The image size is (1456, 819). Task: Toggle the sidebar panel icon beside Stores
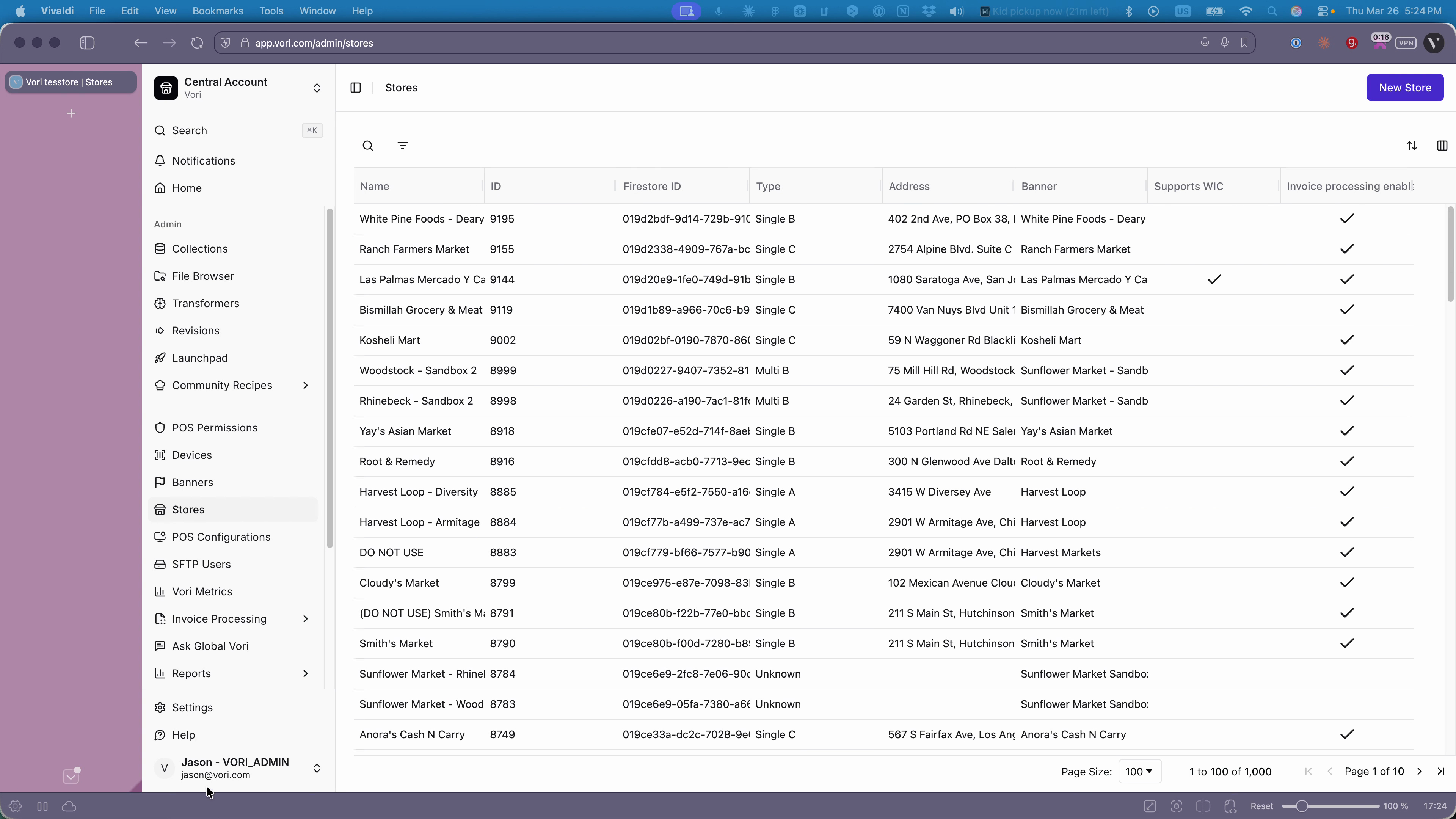[x=356, y=88]
